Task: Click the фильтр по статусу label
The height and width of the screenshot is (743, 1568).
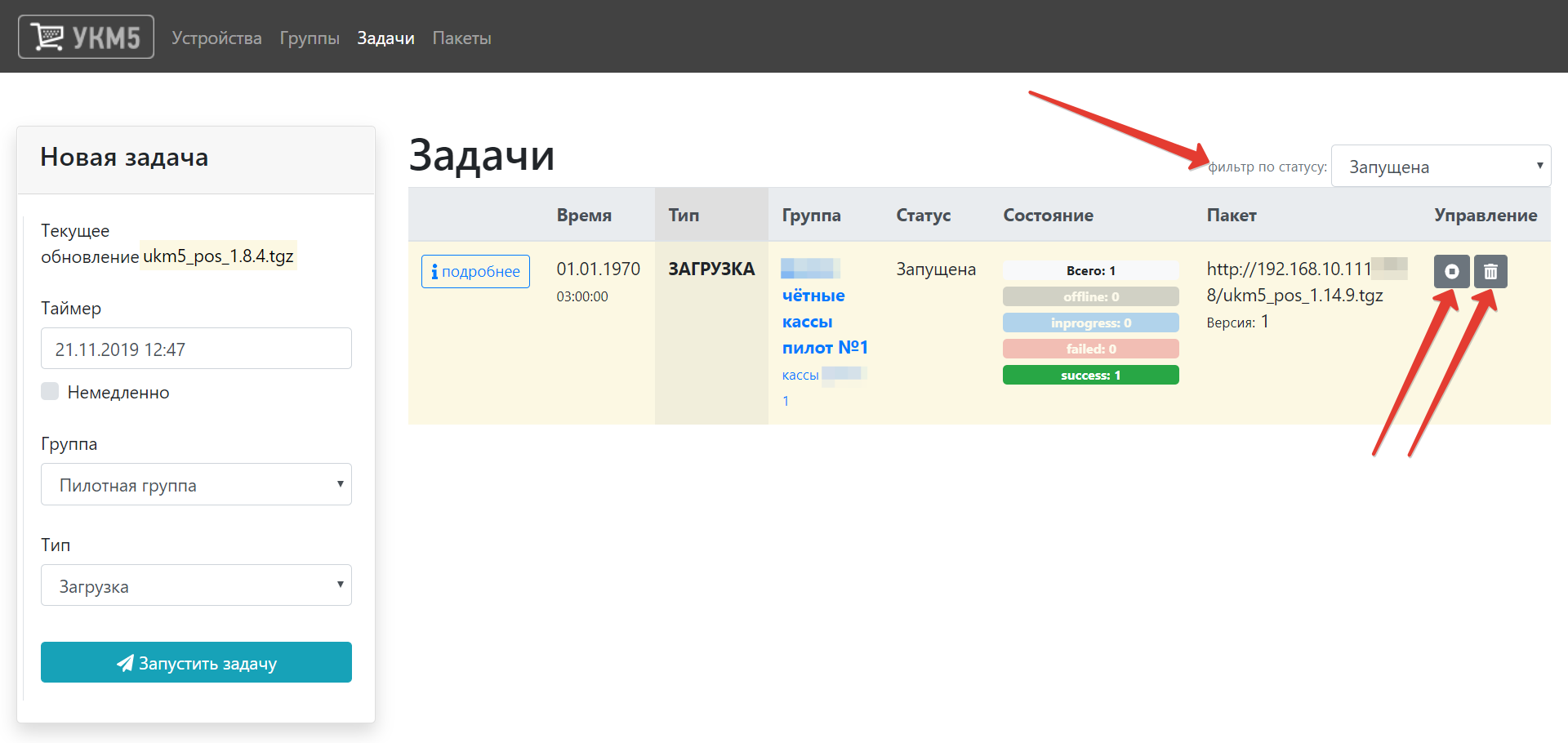Action: pos(1267,167)
